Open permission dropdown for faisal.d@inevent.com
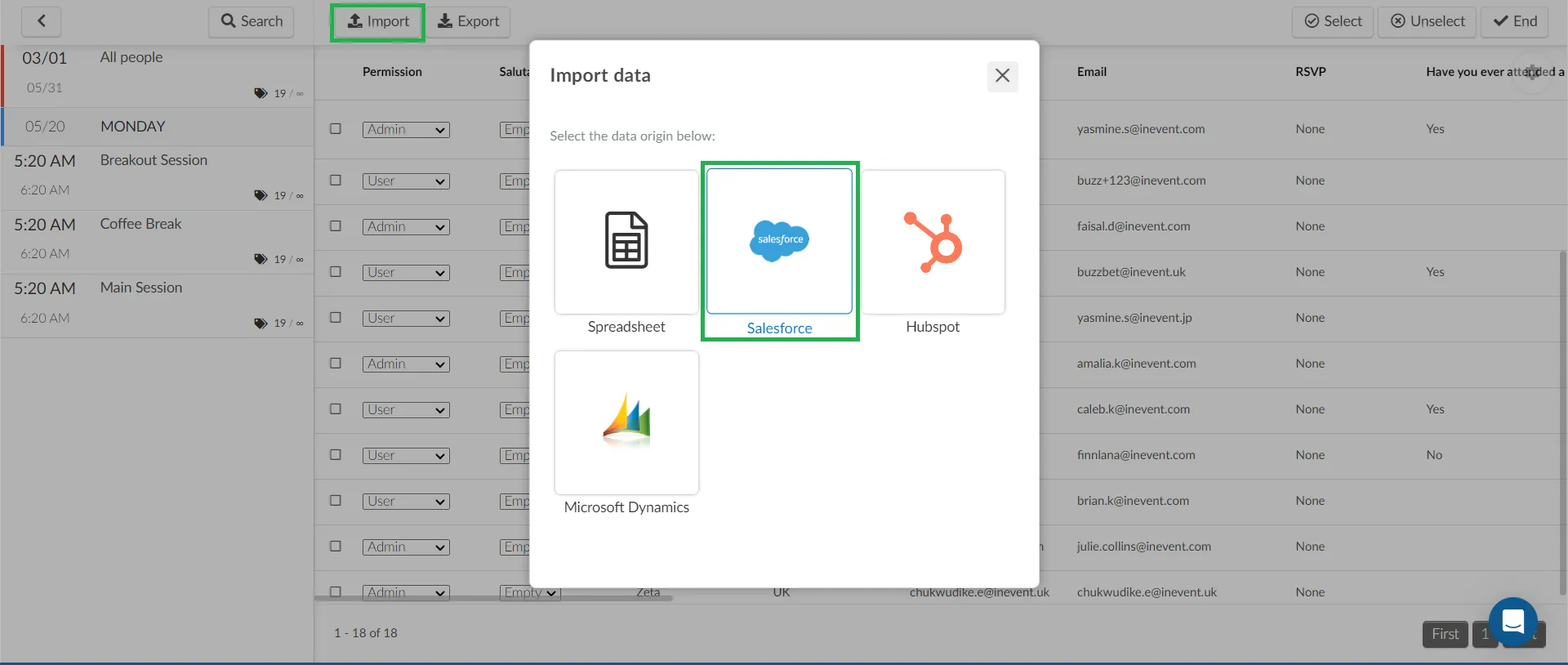Image resolution: width=1568 pixels, height=665 pixels. coord(406,227)
